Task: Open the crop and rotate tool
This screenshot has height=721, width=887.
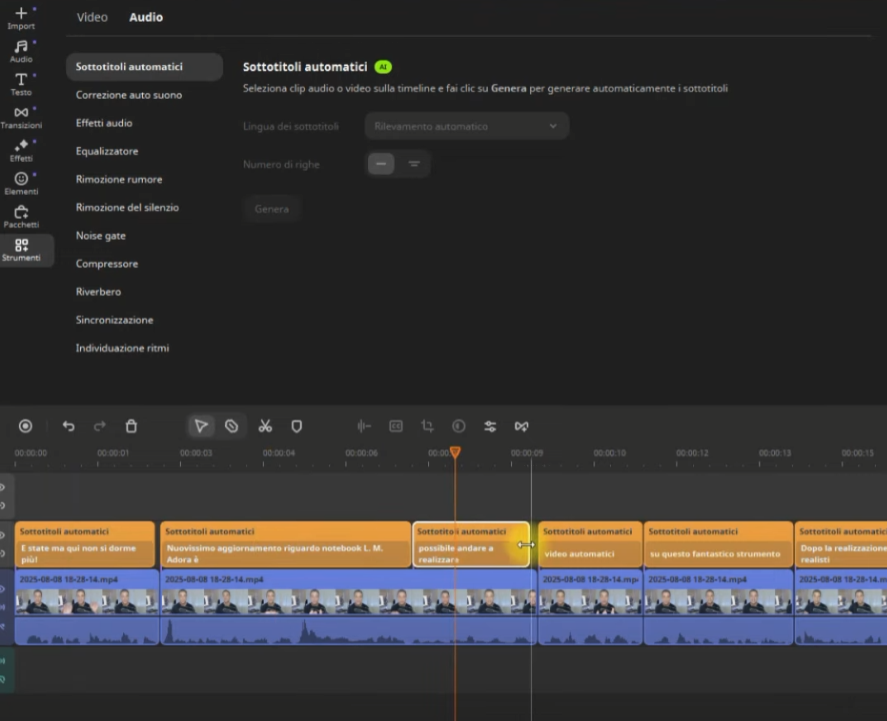Action: click(x=427, y=426)
